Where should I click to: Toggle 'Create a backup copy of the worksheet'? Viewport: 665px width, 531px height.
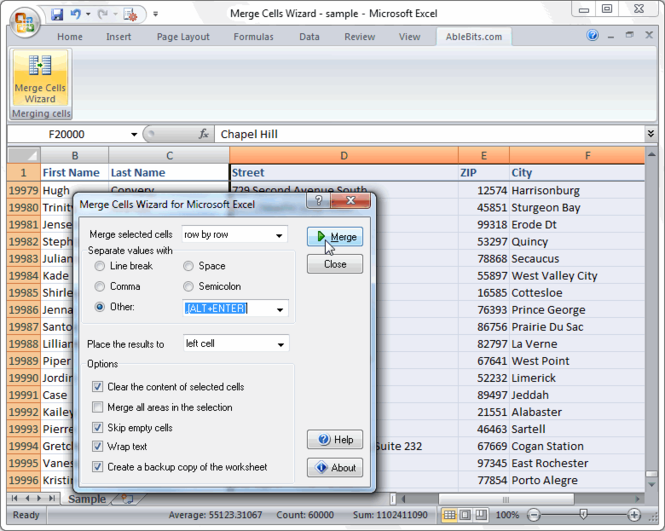coord(98,467)
